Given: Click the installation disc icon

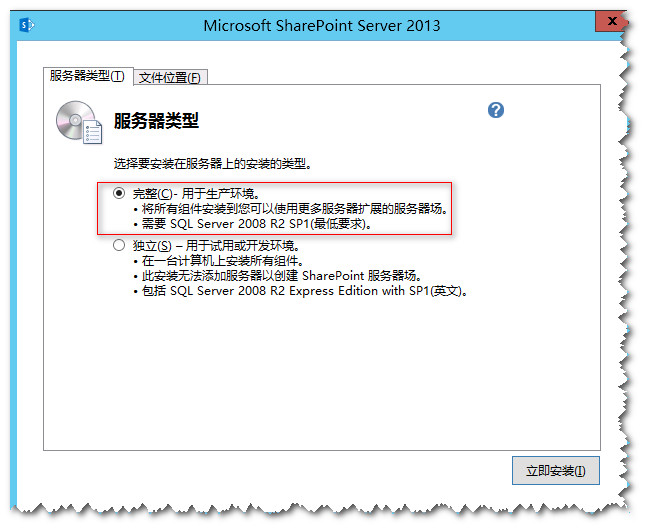Looking at the screenshot, I should [x=79, y=122].
